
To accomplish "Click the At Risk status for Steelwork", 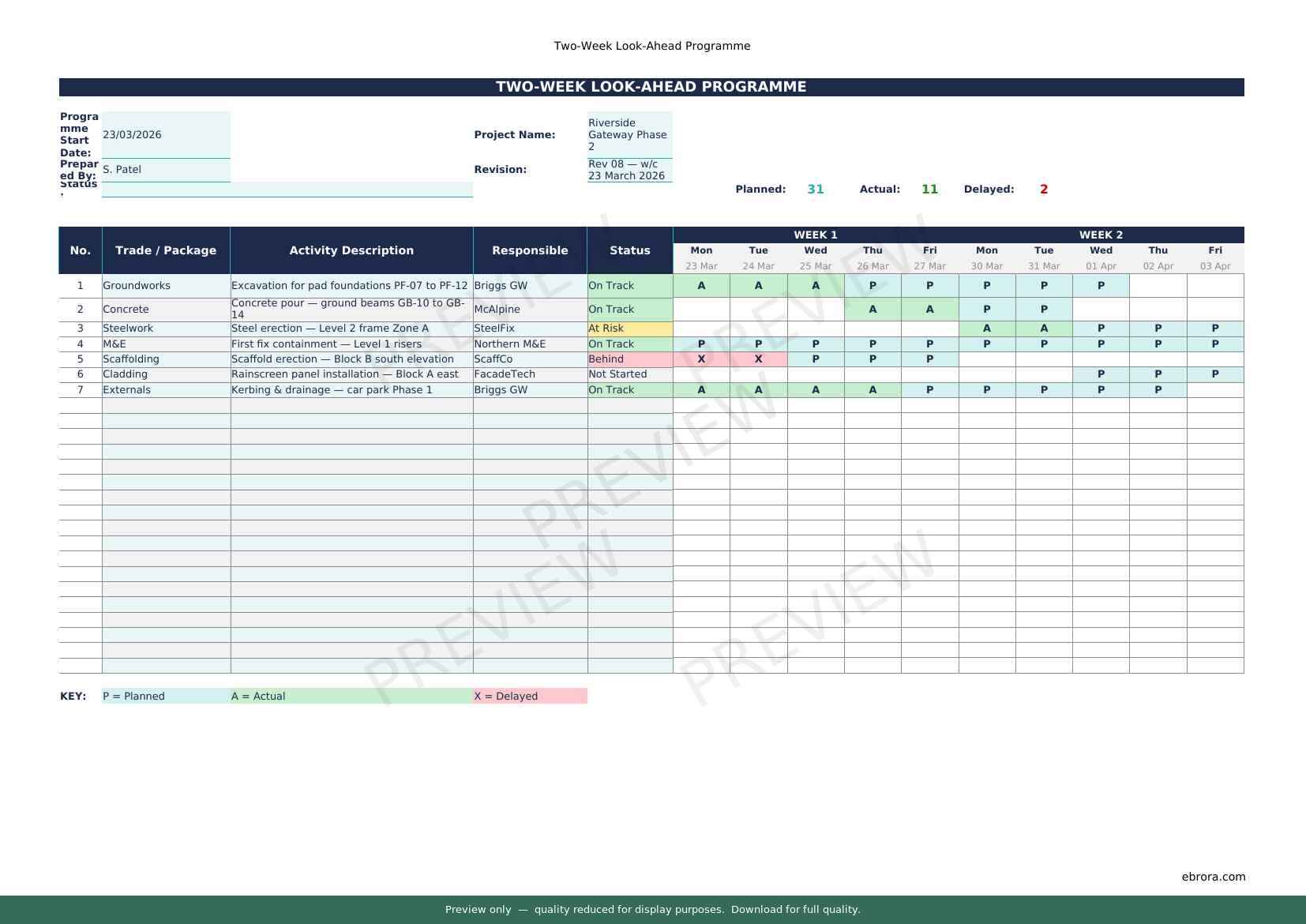I will click(629, 329).
